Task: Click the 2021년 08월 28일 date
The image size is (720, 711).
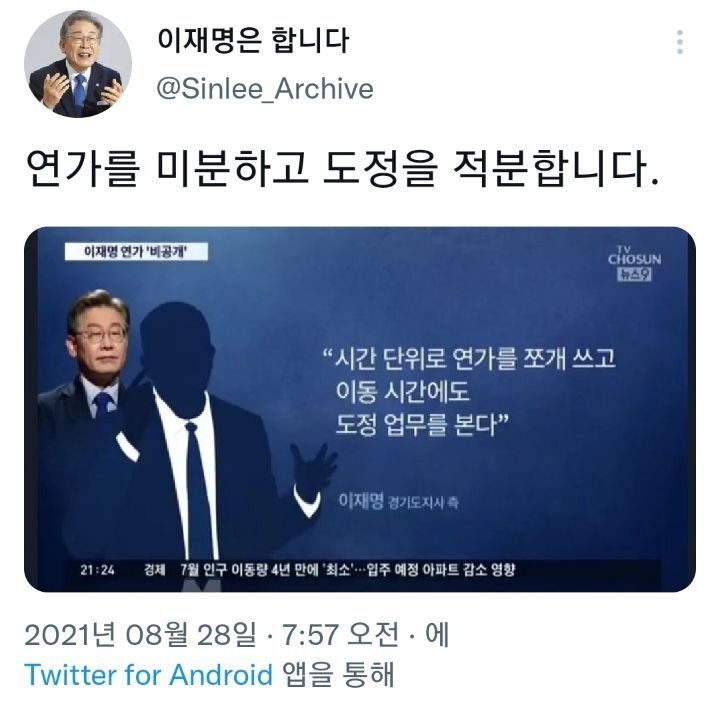Action: pos(140,635)
